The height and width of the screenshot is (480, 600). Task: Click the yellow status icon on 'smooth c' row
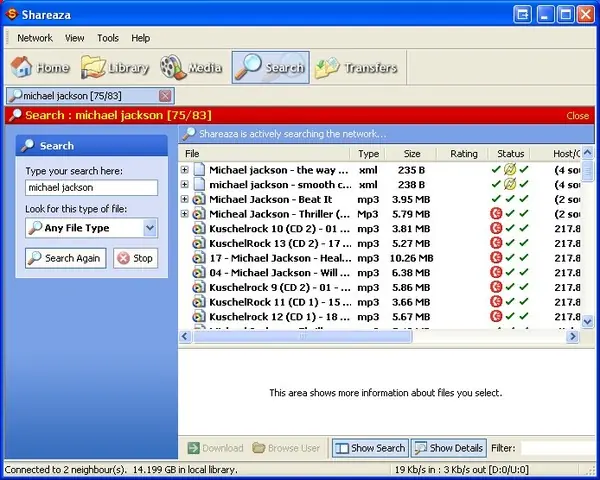tap(510, 184)
